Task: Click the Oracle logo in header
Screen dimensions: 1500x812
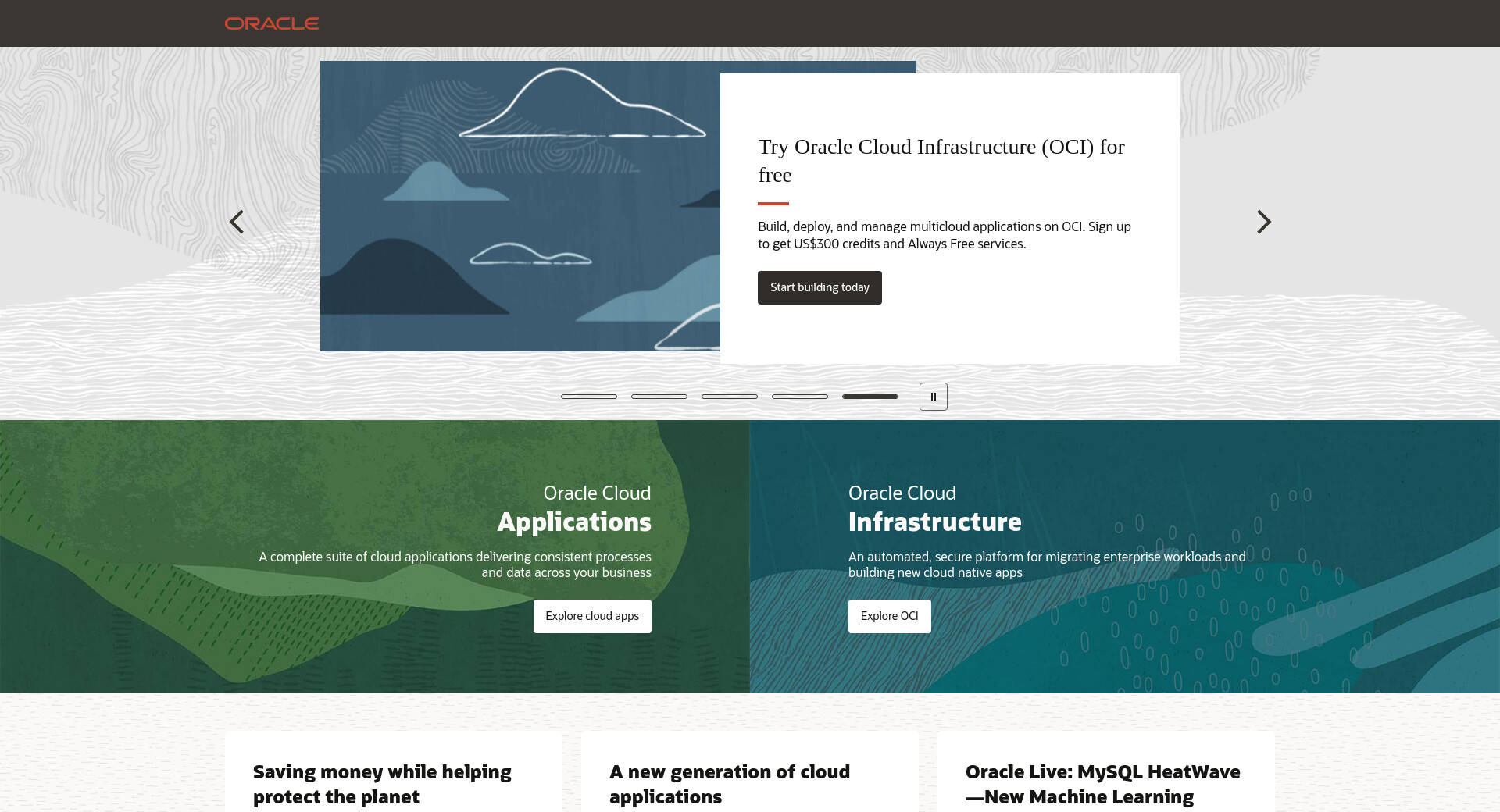Action: pos(272,23)
